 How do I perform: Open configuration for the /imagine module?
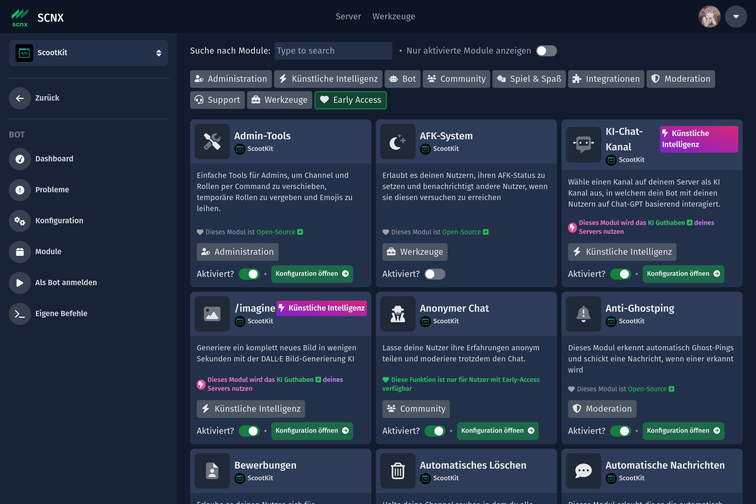coord(312,431)
